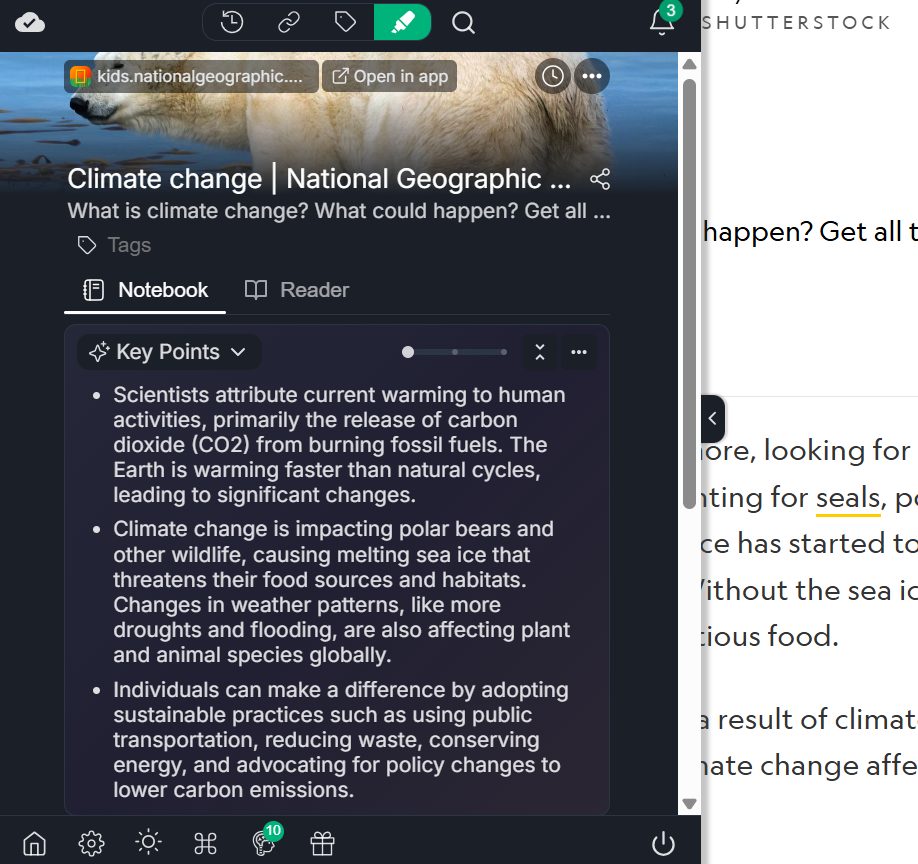Open Key Points card more options

click(579, 352)
